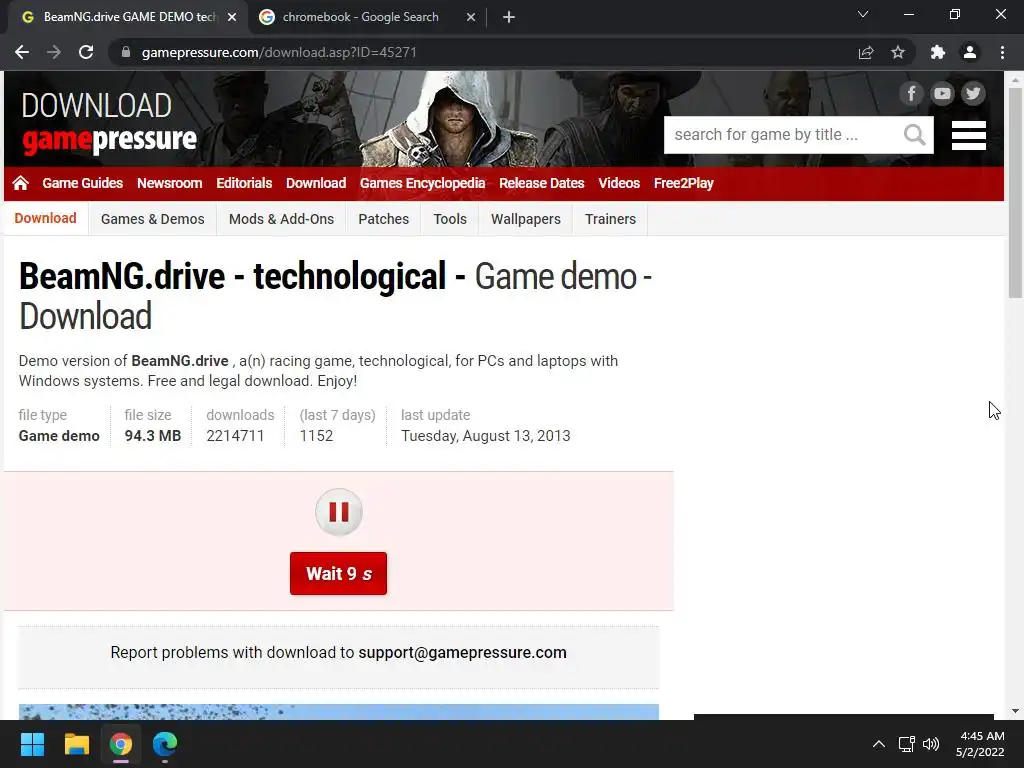Screen dimensions: 1024x768
Task: Click the gamepressure DOWNLOAD logo
Action: (x=109, y=123)
